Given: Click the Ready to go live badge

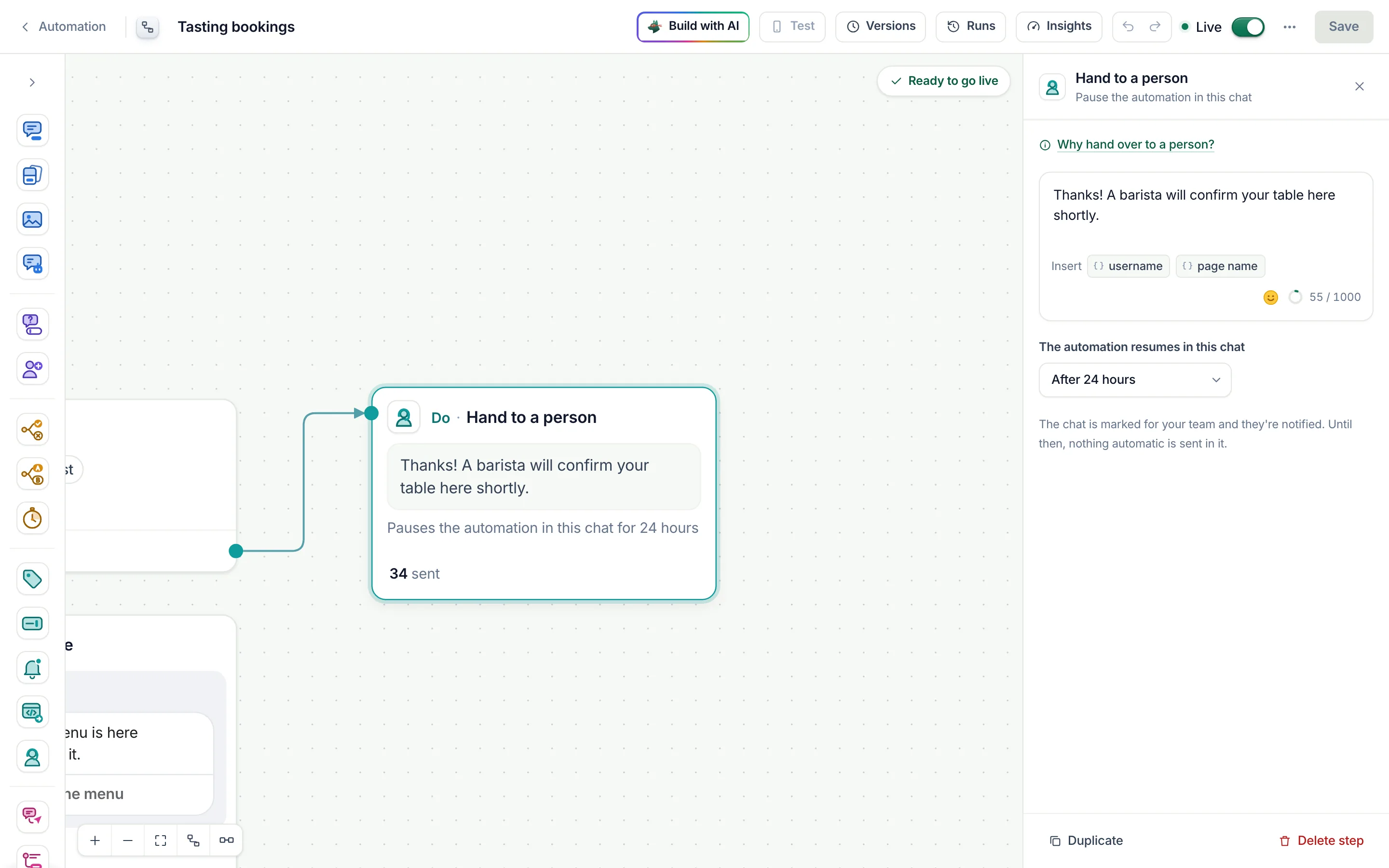Looking at the screenshot, I should pyautogui.click(x=943, y=81).
